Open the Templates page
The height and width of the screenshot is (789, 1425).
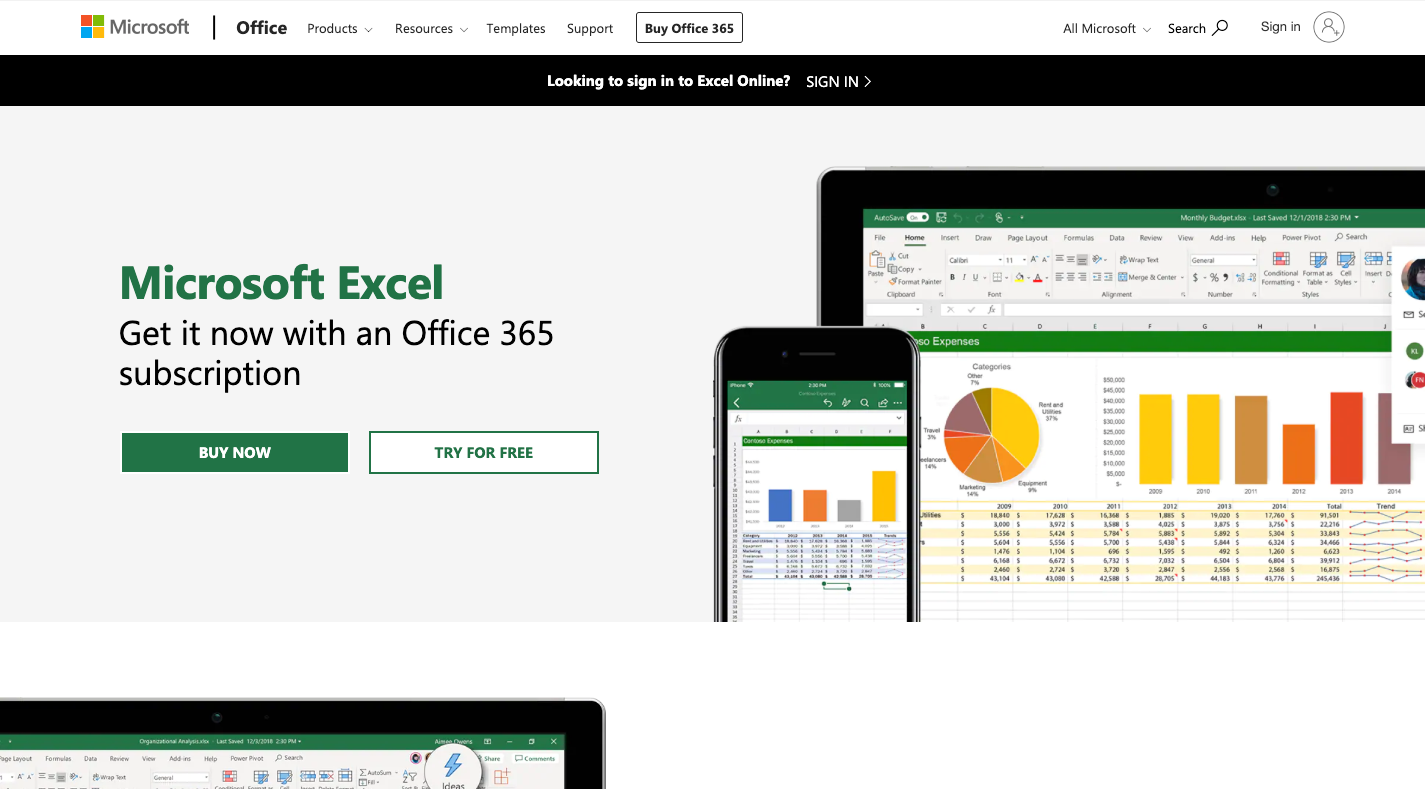pyautogui.click(x=516, y=29)
